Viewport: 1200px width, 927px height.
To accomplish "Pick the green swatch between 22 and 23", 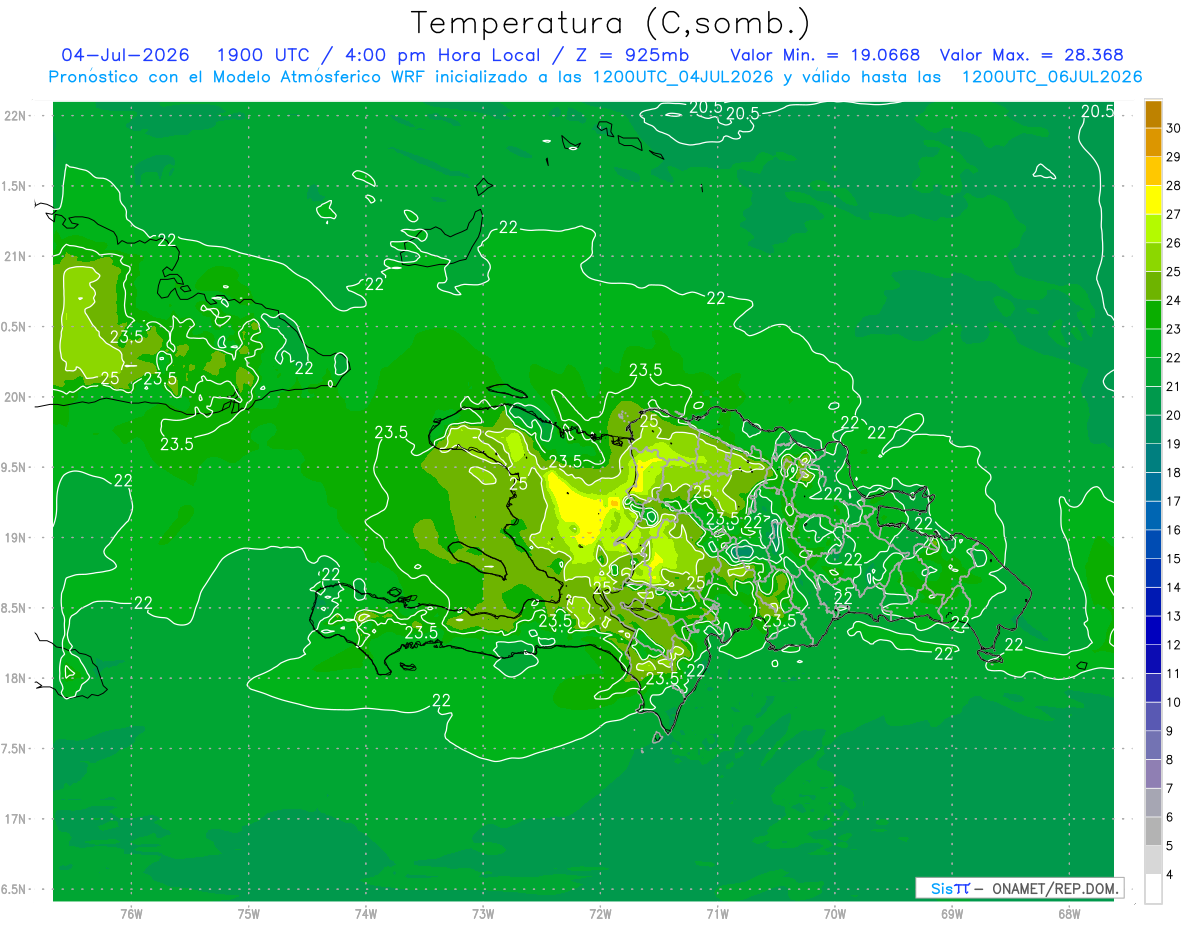I will 1153,344.
